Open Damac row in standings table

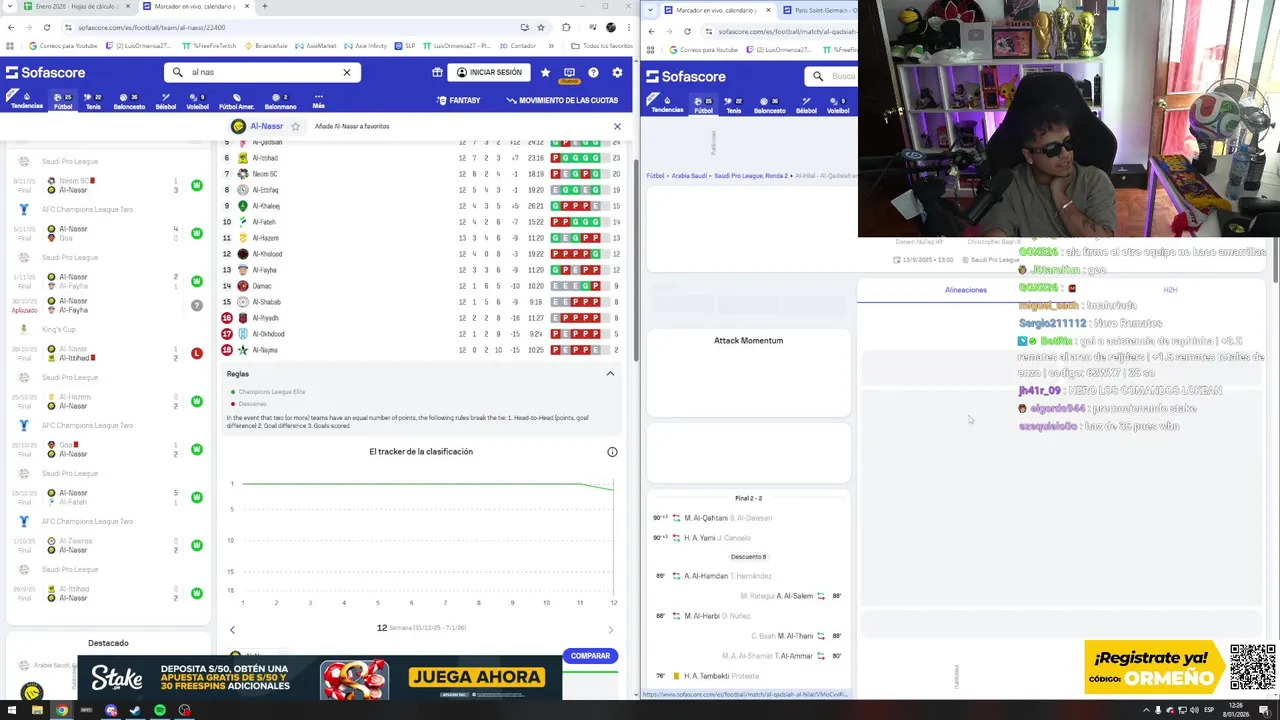tap(421, 286)
